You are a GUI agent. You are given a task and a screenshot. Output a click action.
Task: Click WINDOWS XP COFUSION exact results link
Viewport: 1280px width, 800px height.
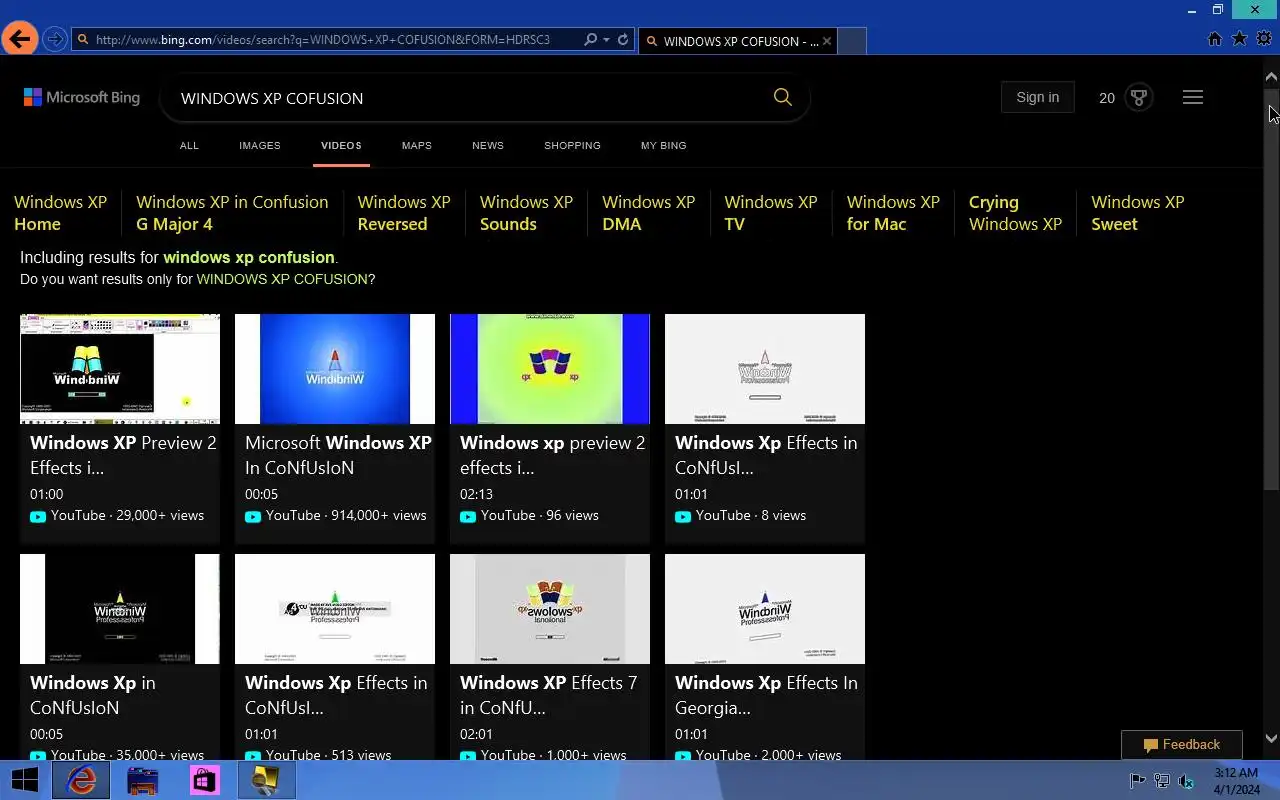coord(282,279)
